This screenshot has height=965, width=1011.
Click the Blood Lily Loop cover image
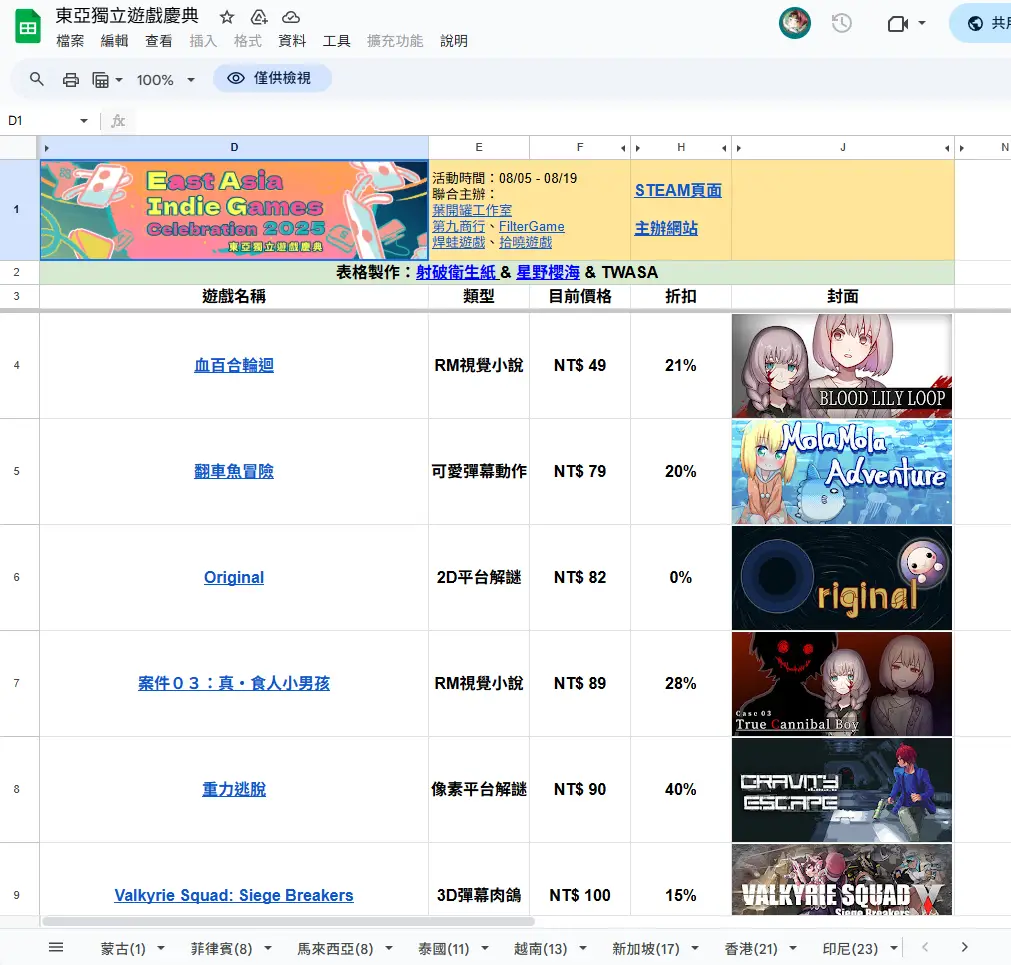tap(841, 366)
